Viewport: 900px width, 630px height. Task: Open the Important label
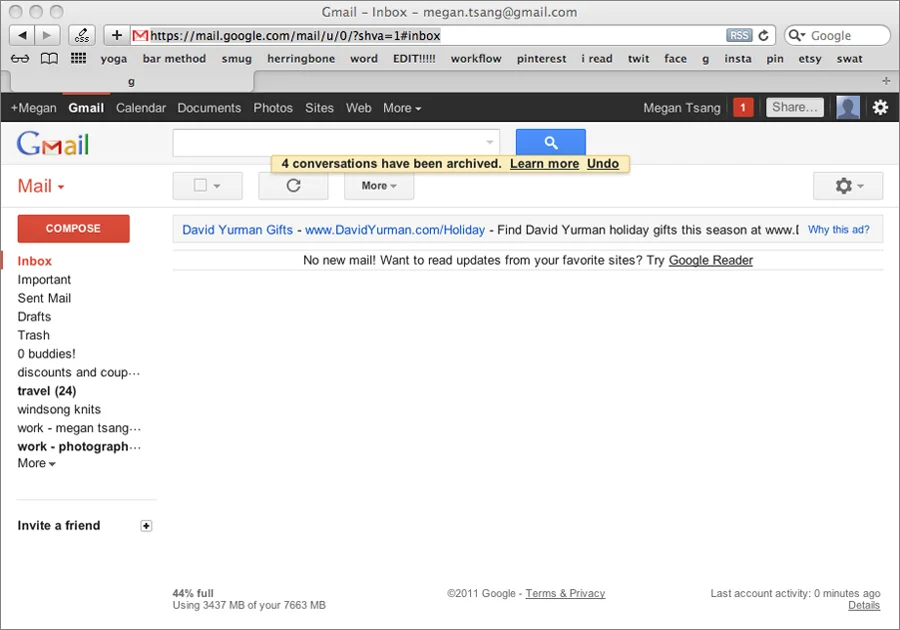coord(44,279)
